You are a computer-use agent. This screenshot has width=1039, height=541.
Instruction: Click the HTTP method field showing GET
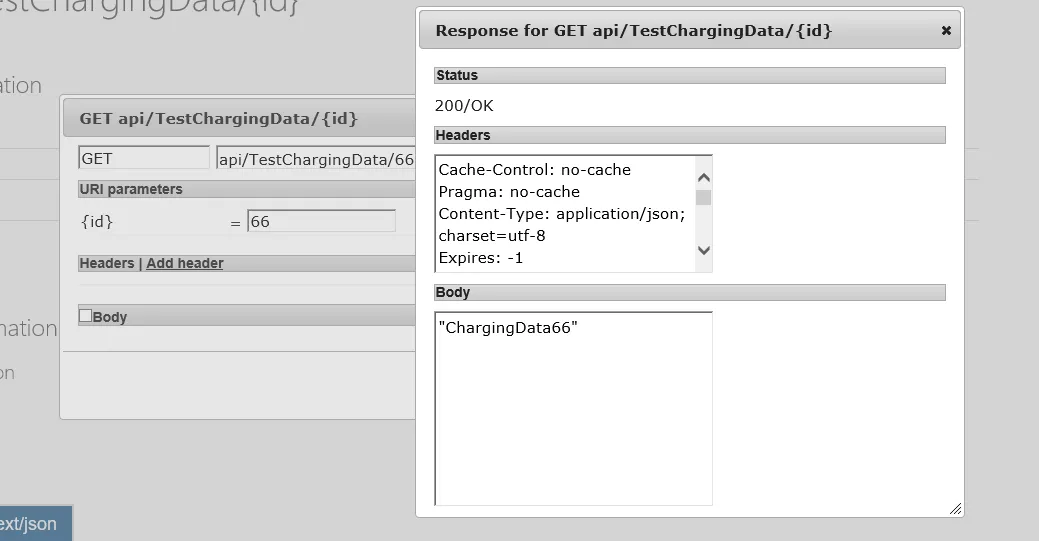click(x=143, y=158)
